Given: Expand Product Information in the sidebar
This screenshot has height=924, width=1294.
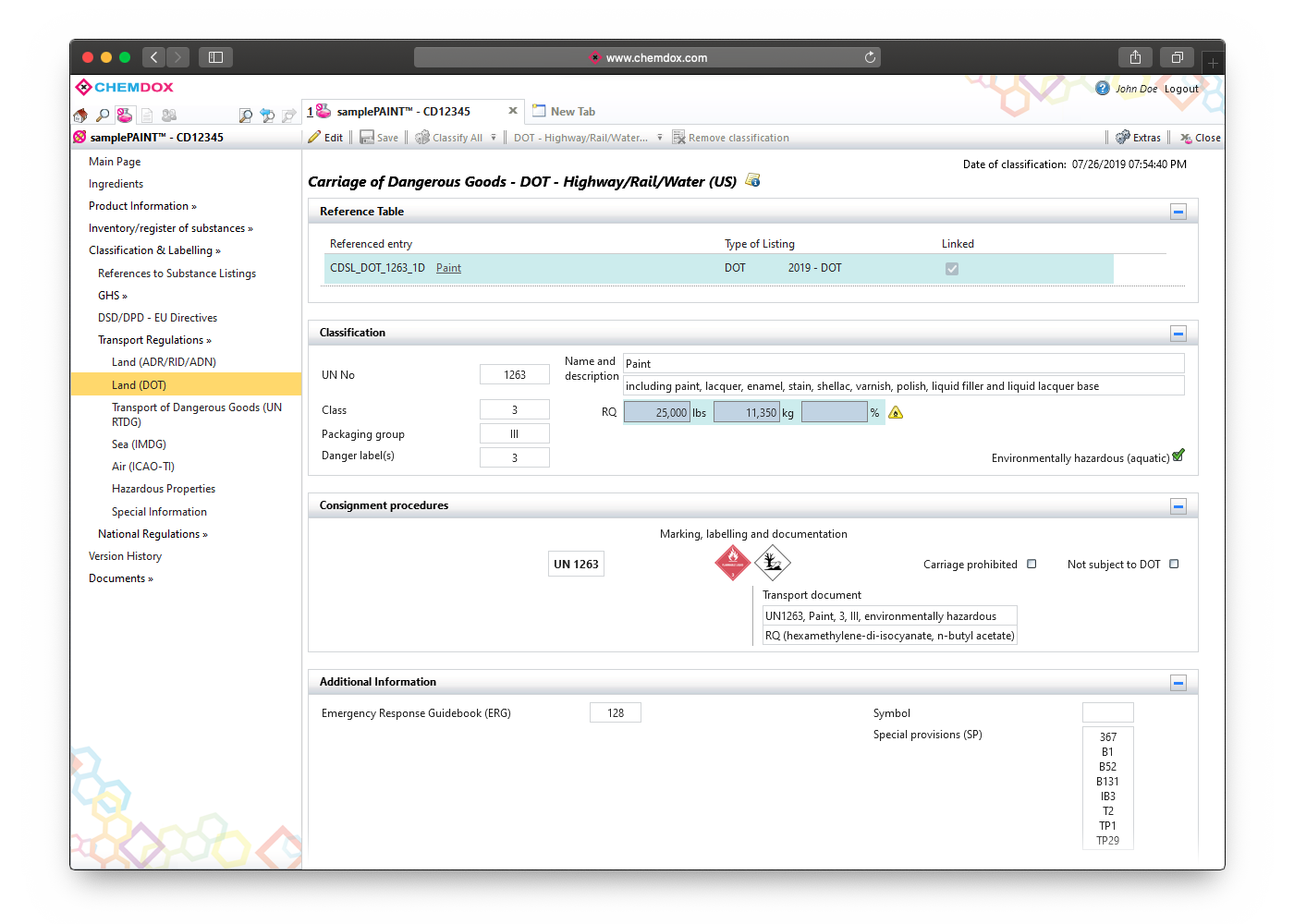Looking at the screenshot, I should (x=142, y=206).
